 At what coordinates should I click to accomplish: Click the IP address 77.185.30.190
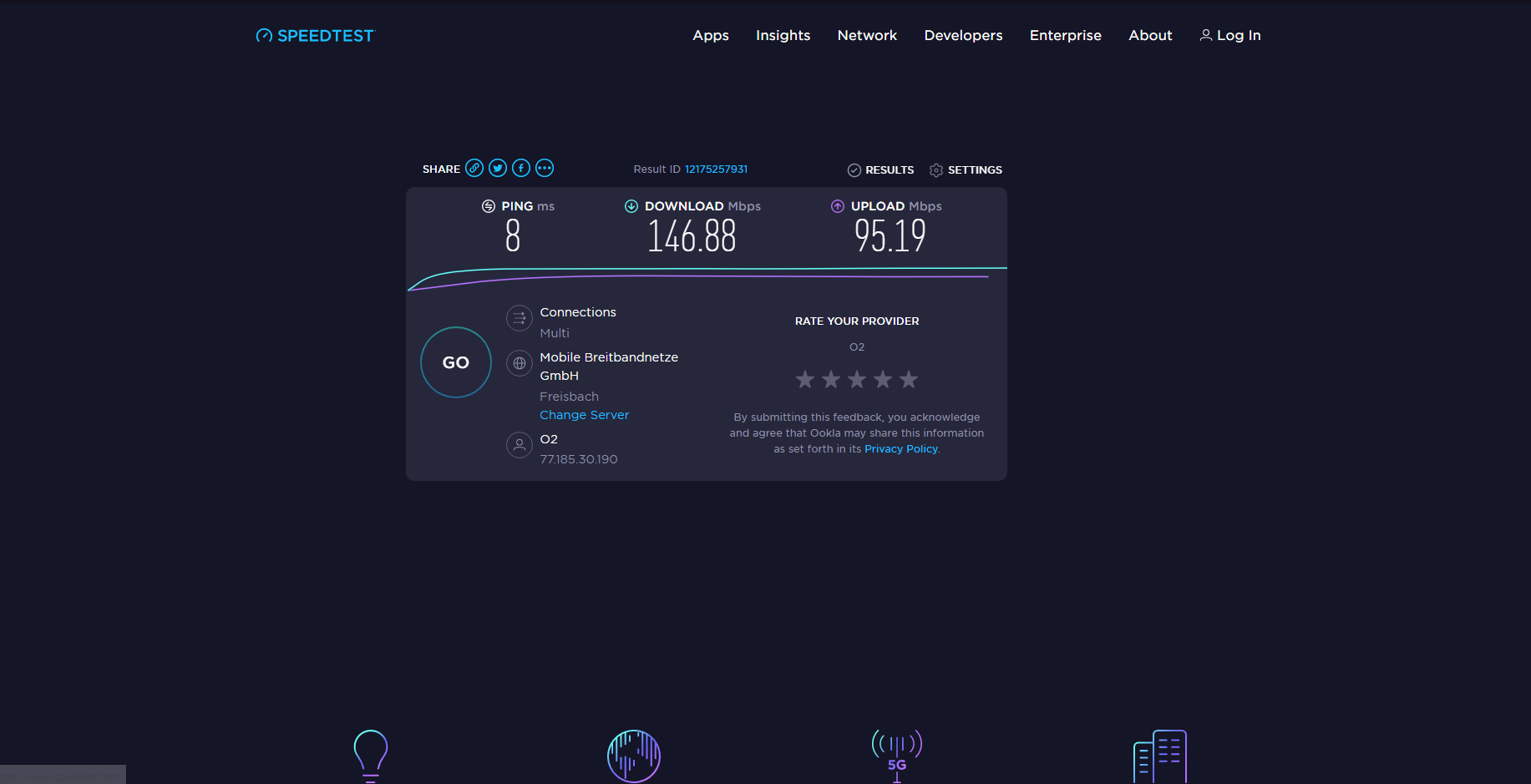coord(579,459)
